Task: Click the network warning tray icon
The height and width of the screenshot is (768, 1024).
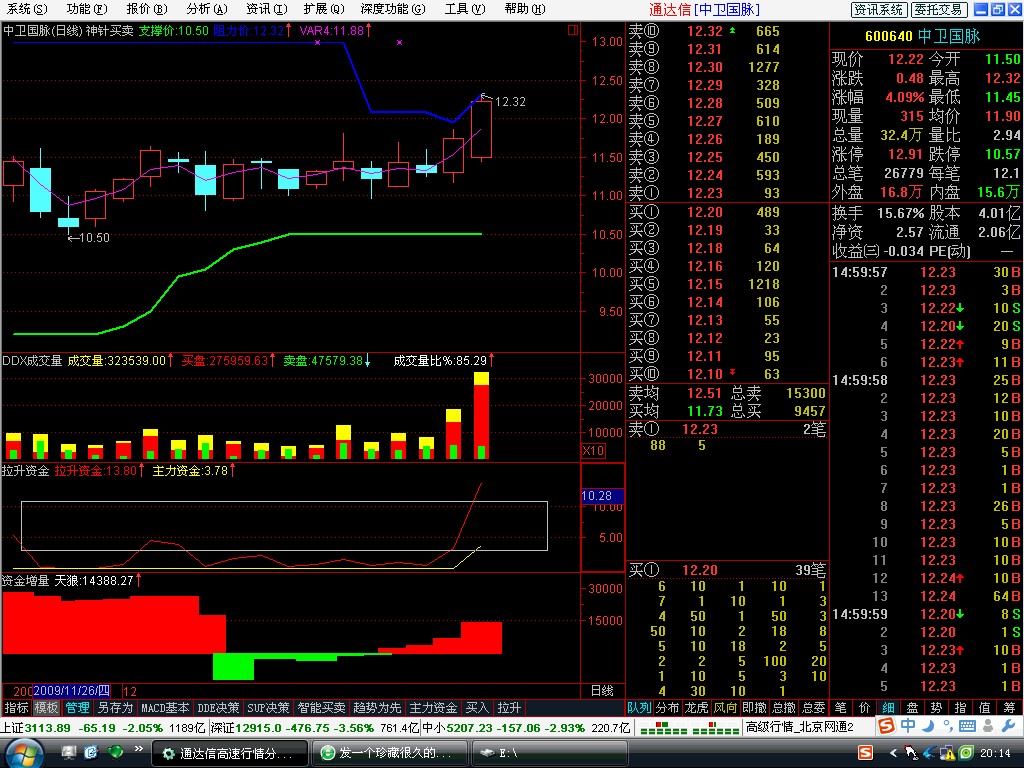Action: point(947,754)
